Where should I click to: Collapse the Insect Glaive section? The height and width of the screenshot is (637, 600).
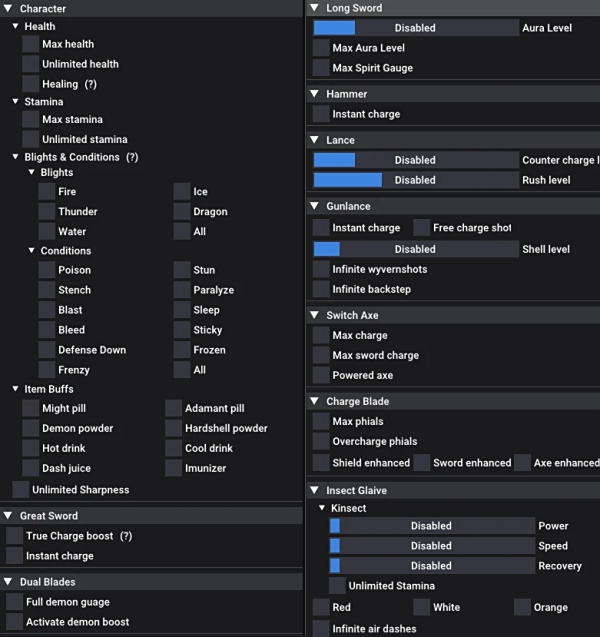[314, 490]
